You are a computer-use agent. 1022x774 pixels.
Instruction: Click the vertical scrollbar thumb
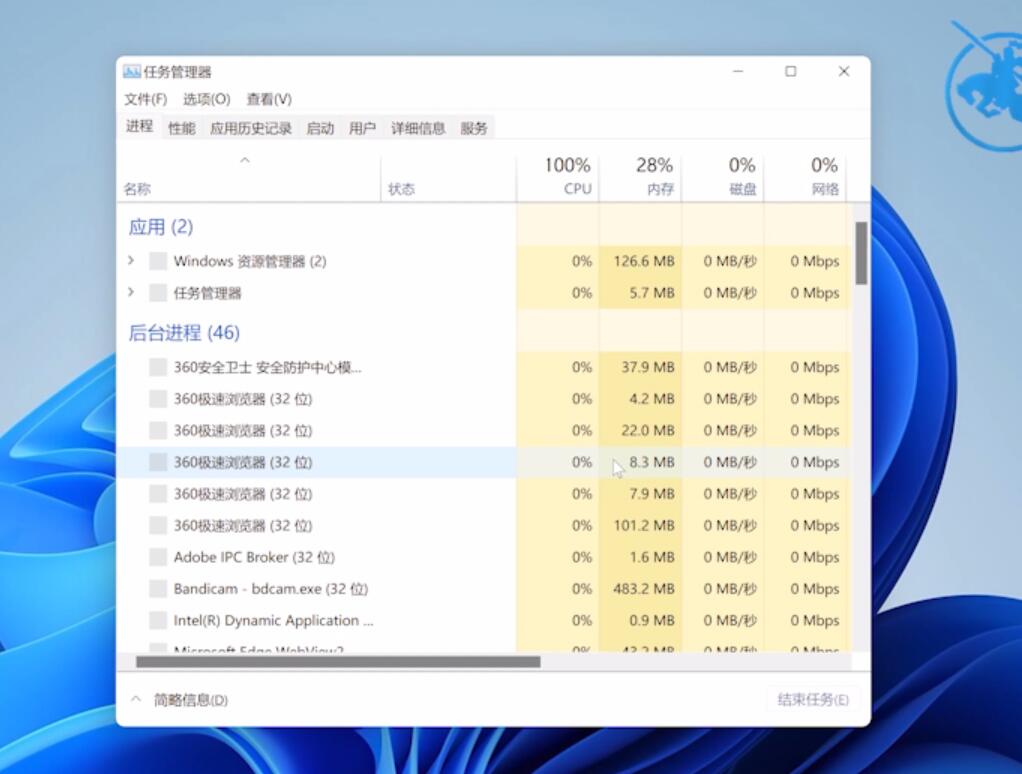(x=861, y=253)
